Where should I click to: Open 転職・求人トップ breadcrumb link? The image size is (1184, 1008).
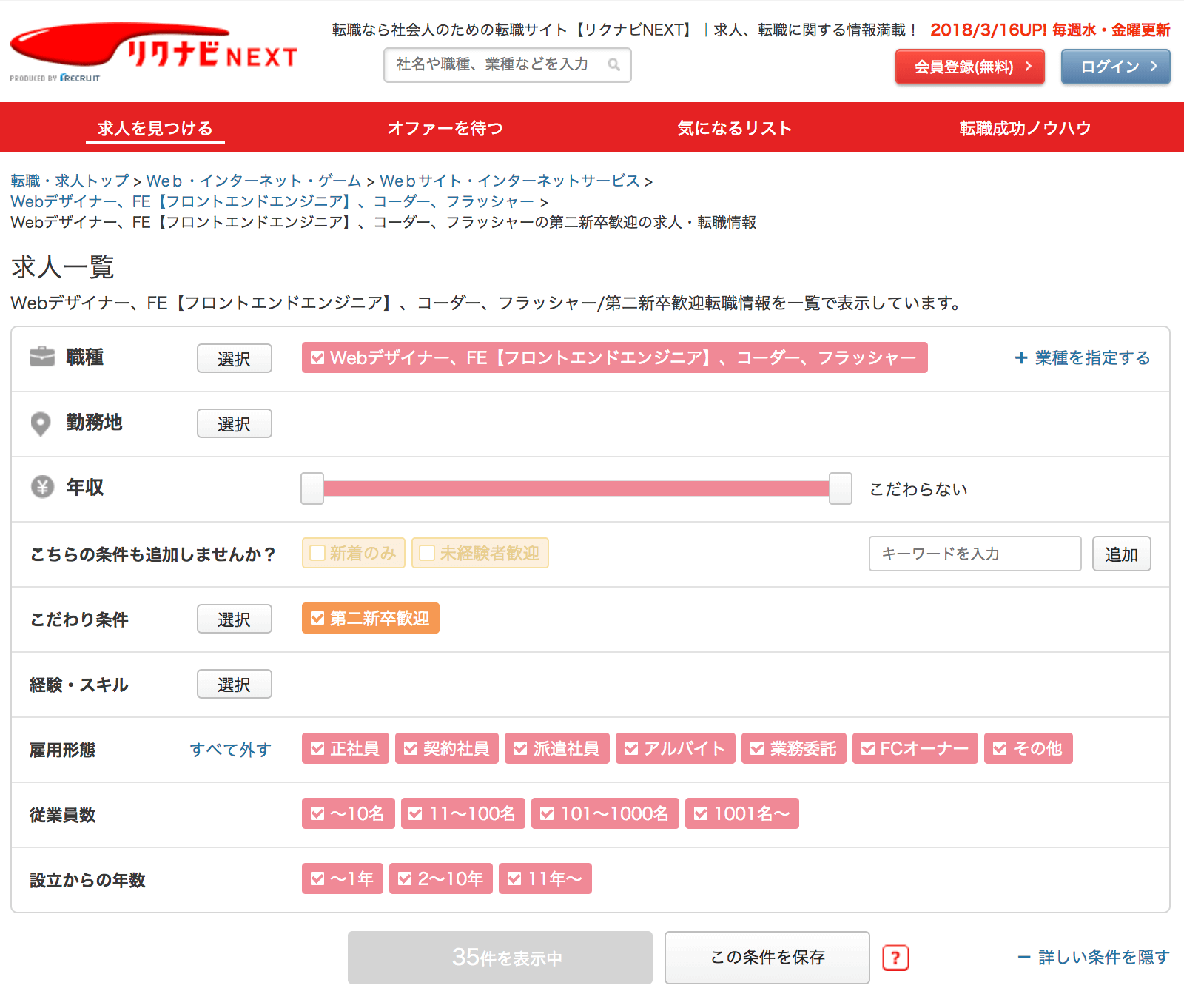pyautogui.click(x=70, y=181)
